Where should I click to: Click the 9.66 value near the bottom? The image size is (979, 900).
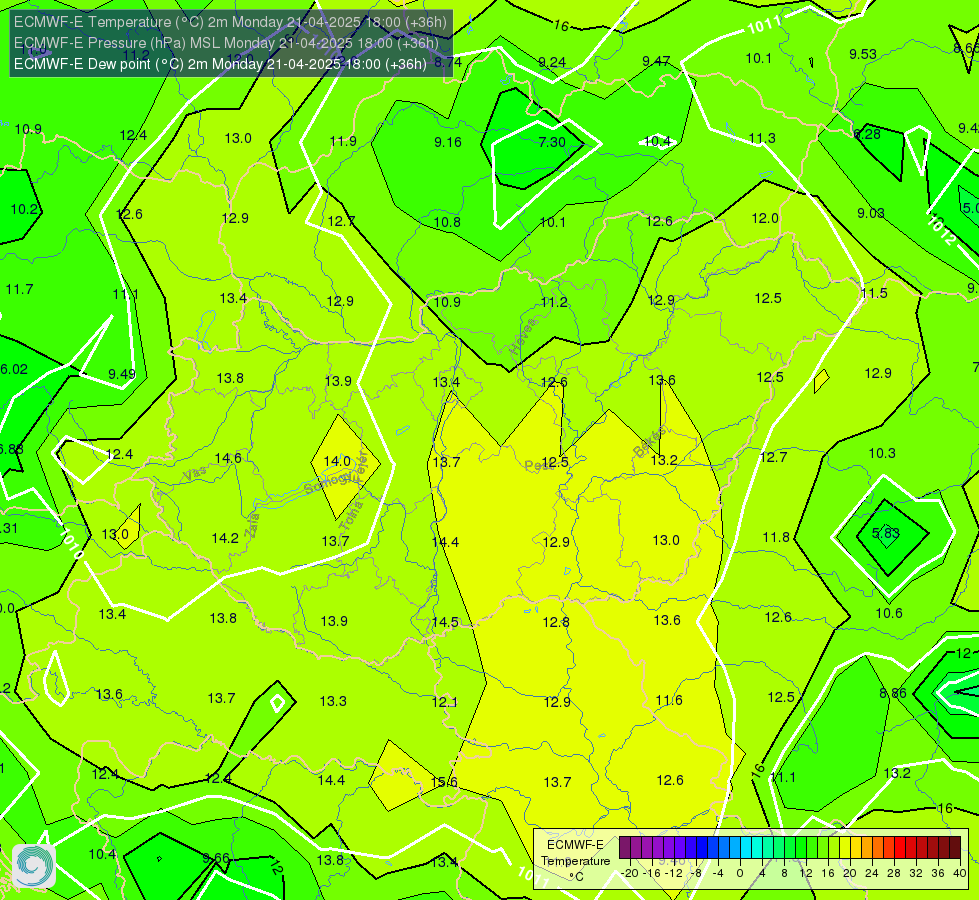[216, 859]
